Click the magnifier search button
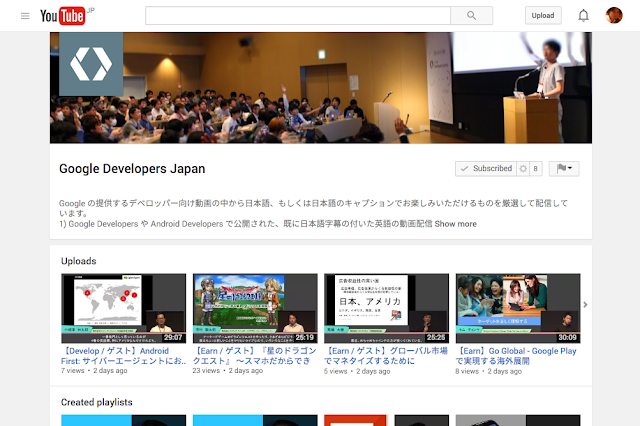 click(471, 16)
